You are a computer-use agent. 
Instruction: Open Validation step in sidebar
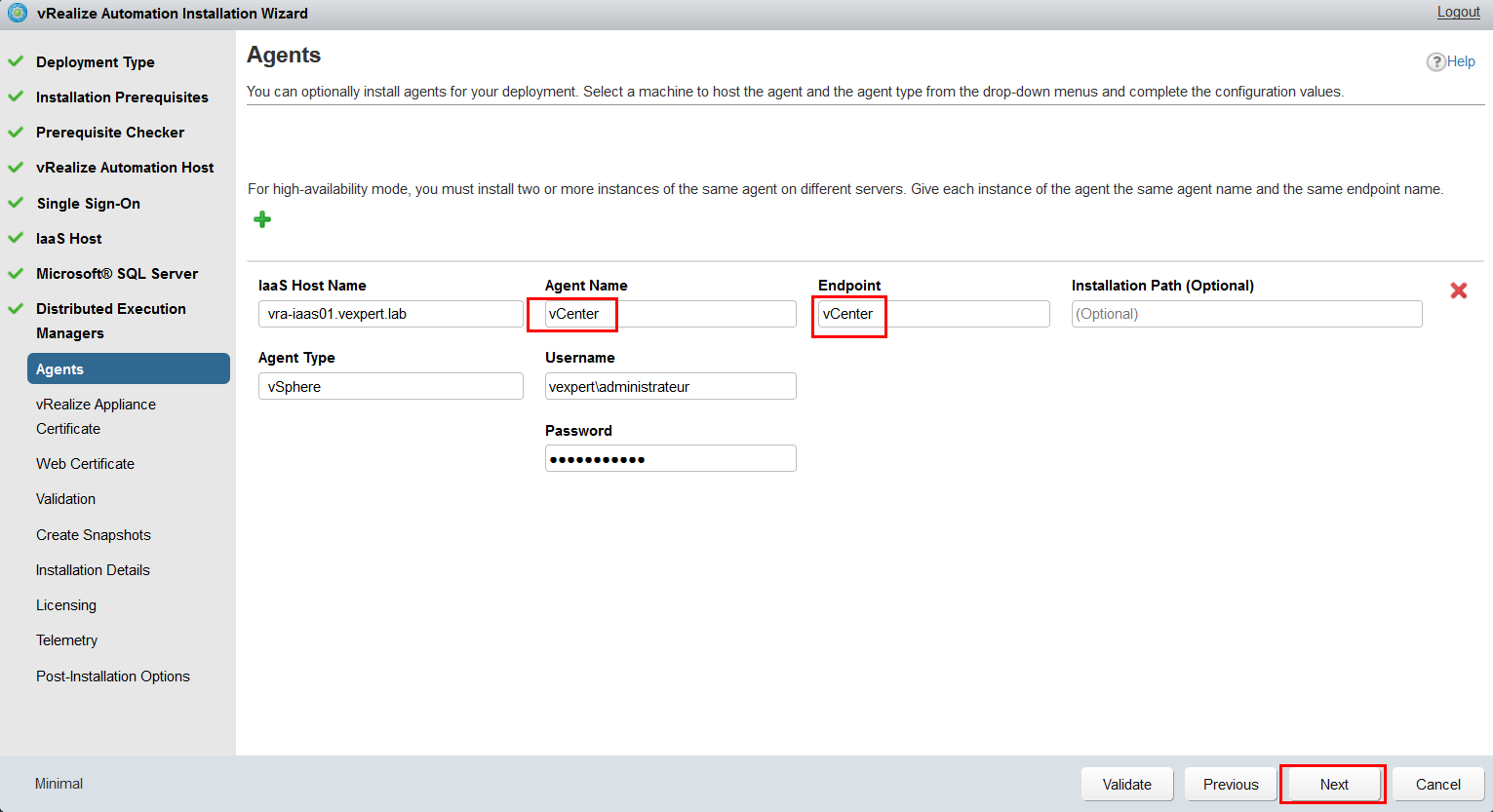(65, 499)
